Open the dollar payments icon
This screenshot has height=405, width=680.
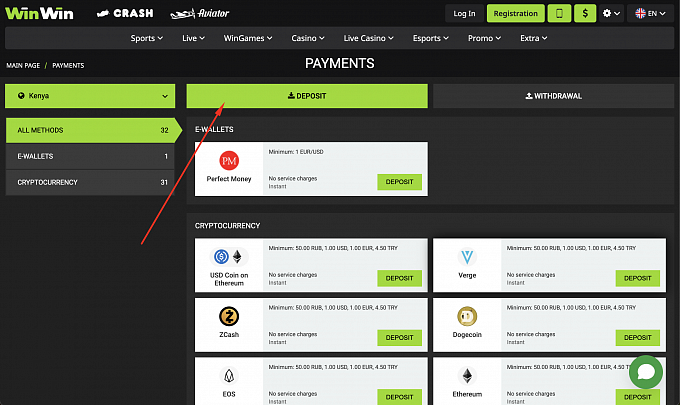pos(585,13)
